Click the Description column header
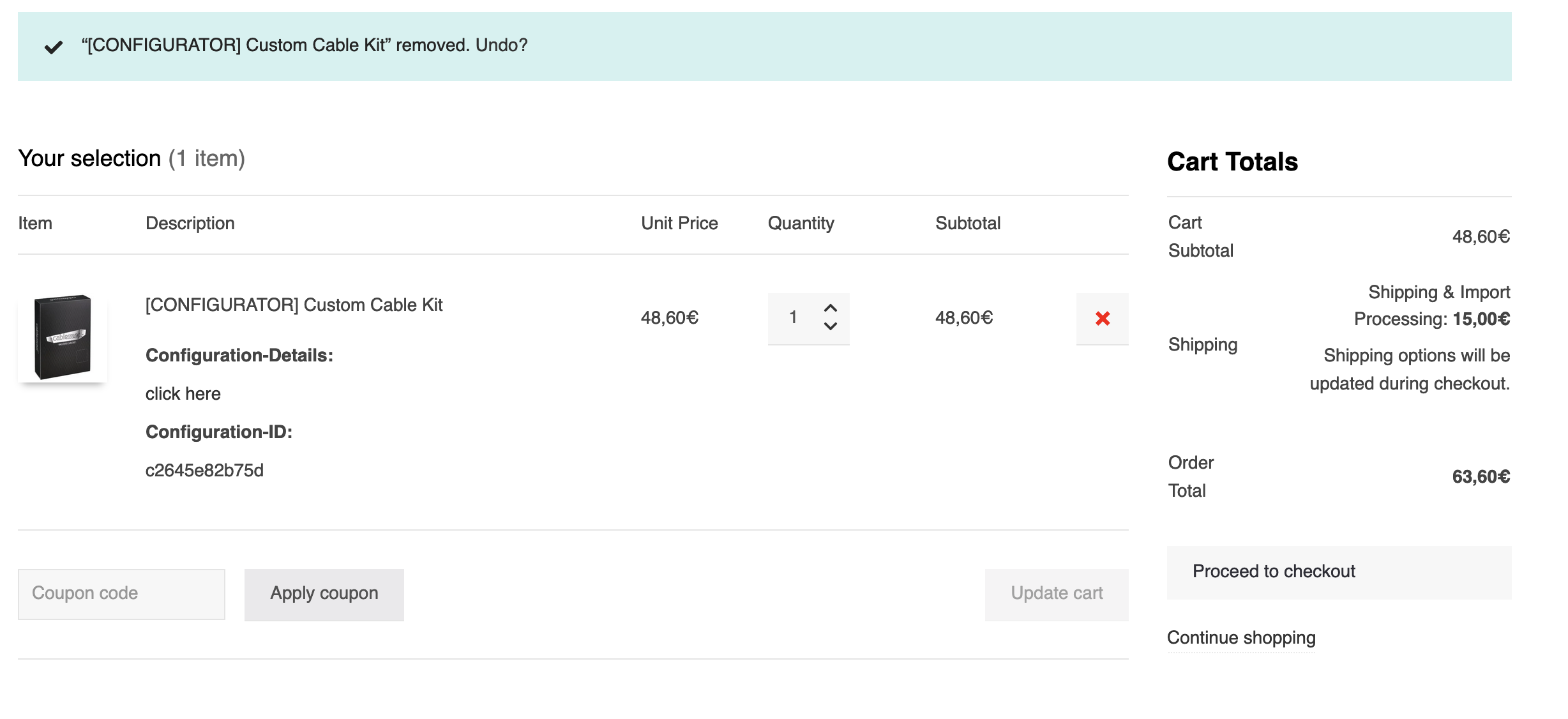The width and height of the screenshot is (1568, 719). [x=190, y=223]
